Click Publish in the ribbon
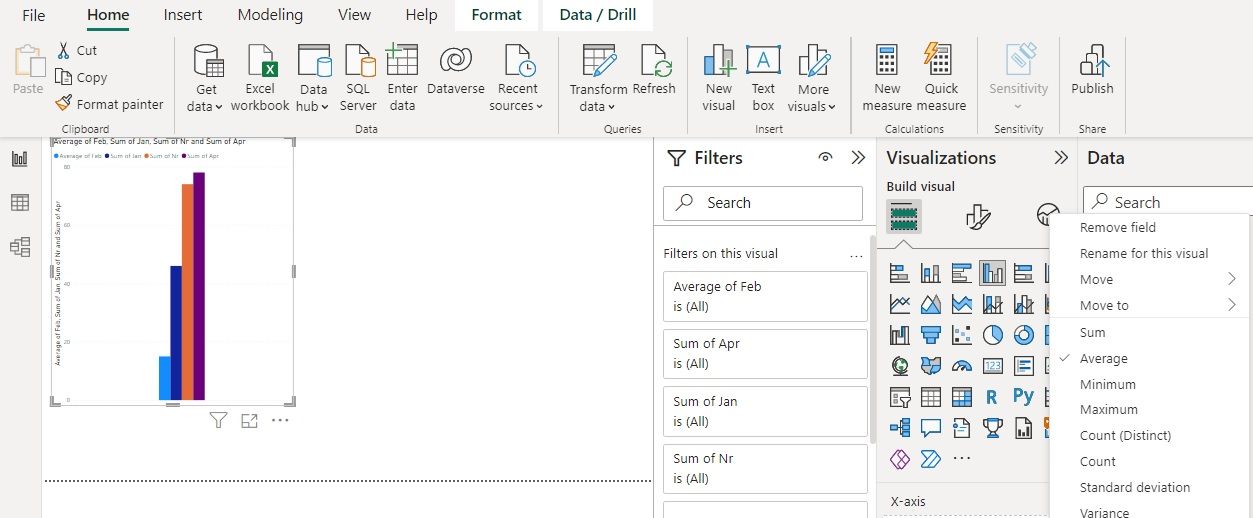Image resolution: width=1253 pixels, height=518 pixels. click(x=1092, y=71)
